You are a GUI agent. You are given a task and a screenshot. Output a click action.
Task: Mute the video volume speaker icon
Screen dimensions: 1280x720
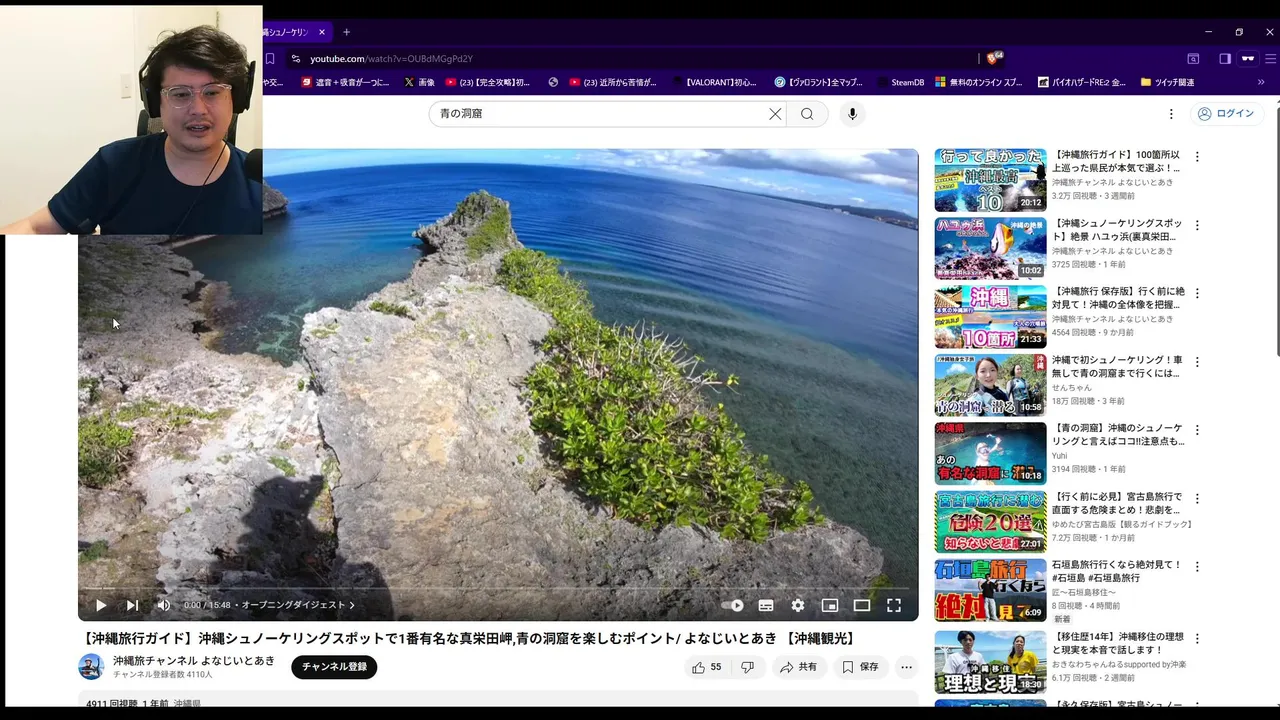[164, 605]
